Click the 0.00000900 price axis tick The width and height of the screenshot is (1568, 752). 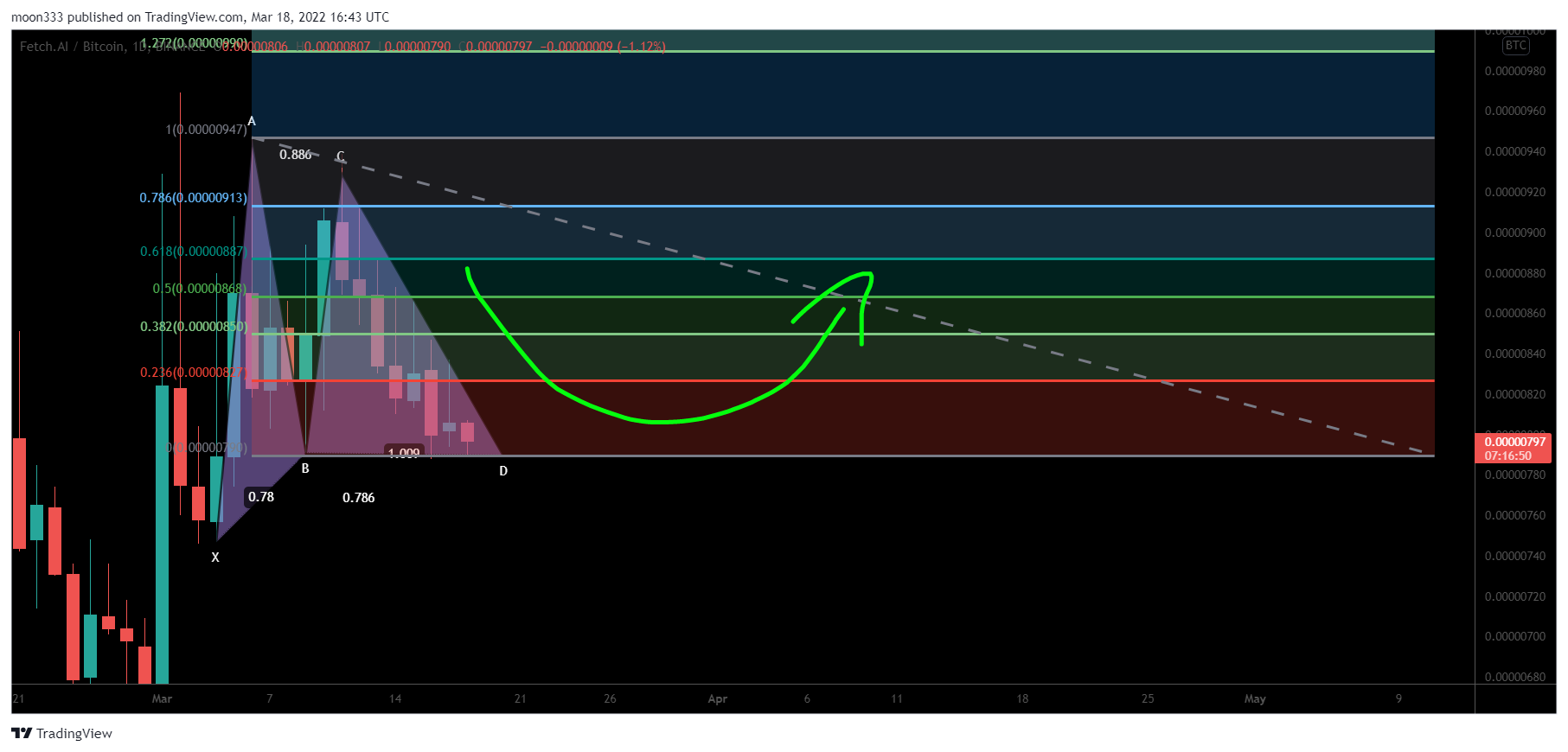[1515, 233]
